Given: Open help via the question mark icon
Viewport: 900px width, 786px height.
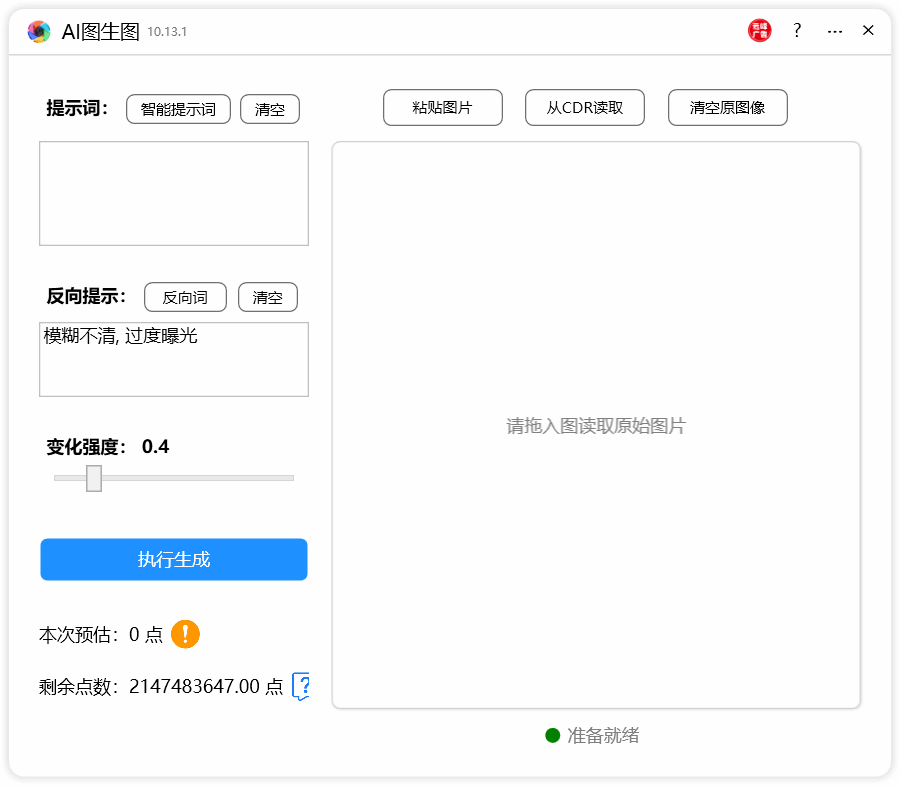Looking at the screenshot, I should click(x=797, y=31).
